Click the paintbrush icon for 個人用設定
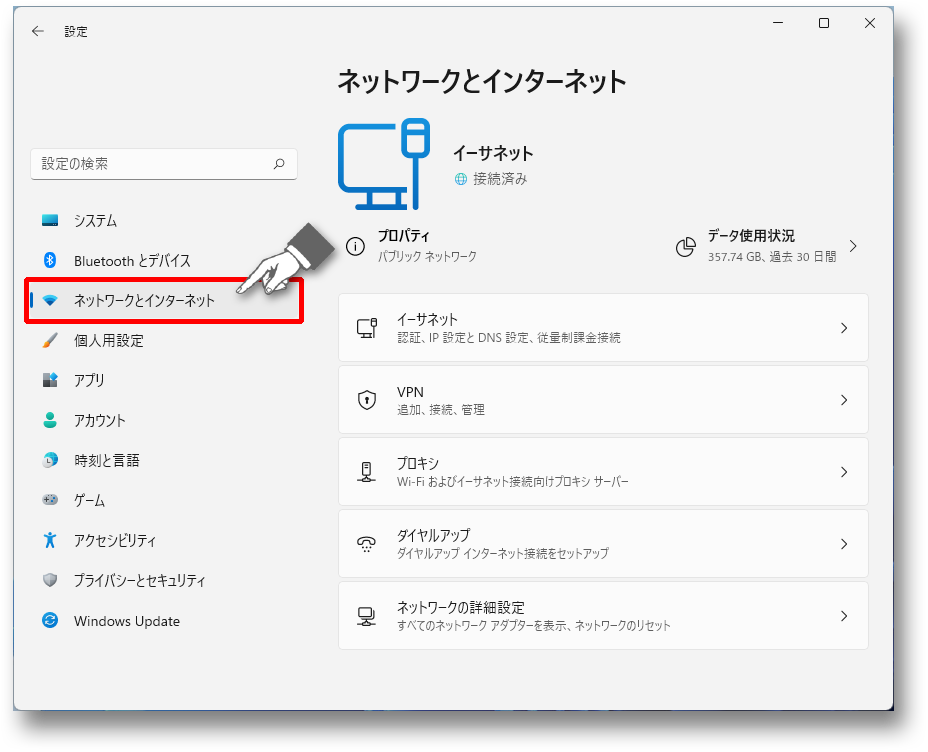This screenshot has width=928, height=752. [x=50, y=340]
